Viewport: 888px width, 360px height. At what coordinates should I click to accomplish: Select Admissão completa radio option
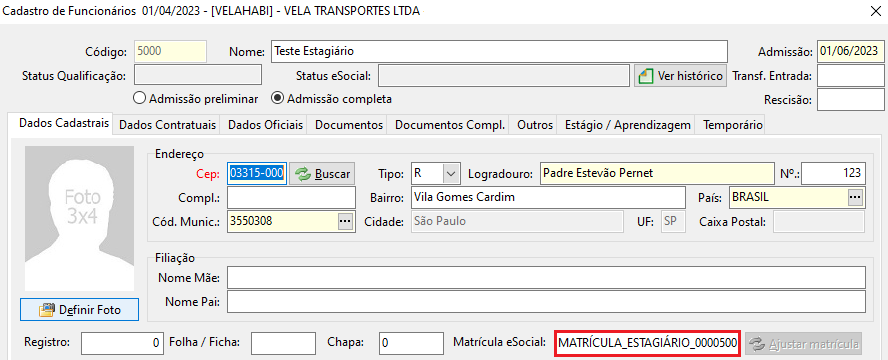[x=332, y=98]
